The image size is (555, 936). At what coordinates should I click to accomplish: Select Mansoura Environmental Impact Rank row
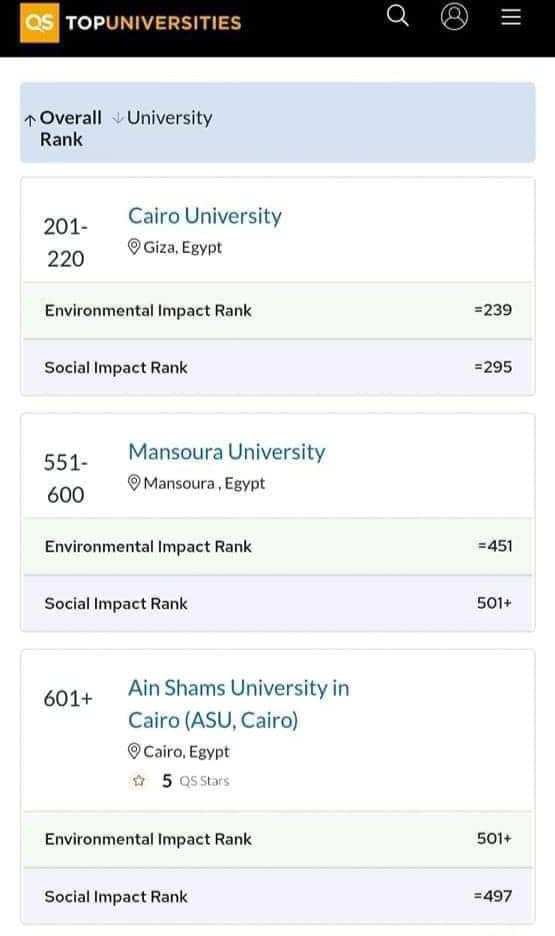coord(278,546)
